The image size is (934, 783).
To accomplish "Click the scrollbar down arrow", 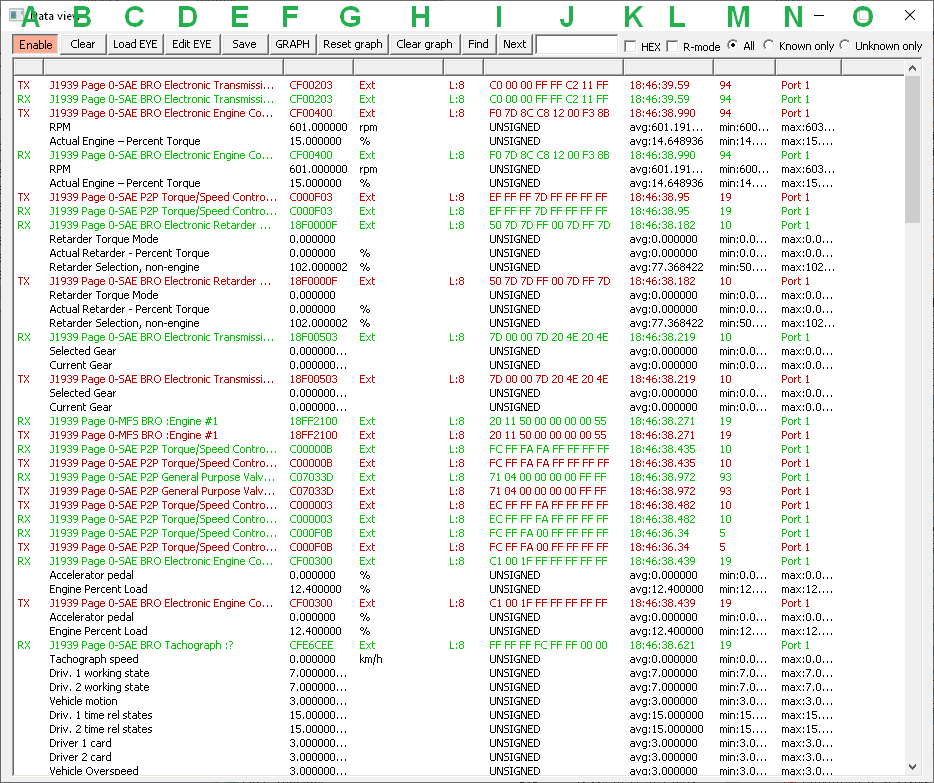I will pos(913,767).
